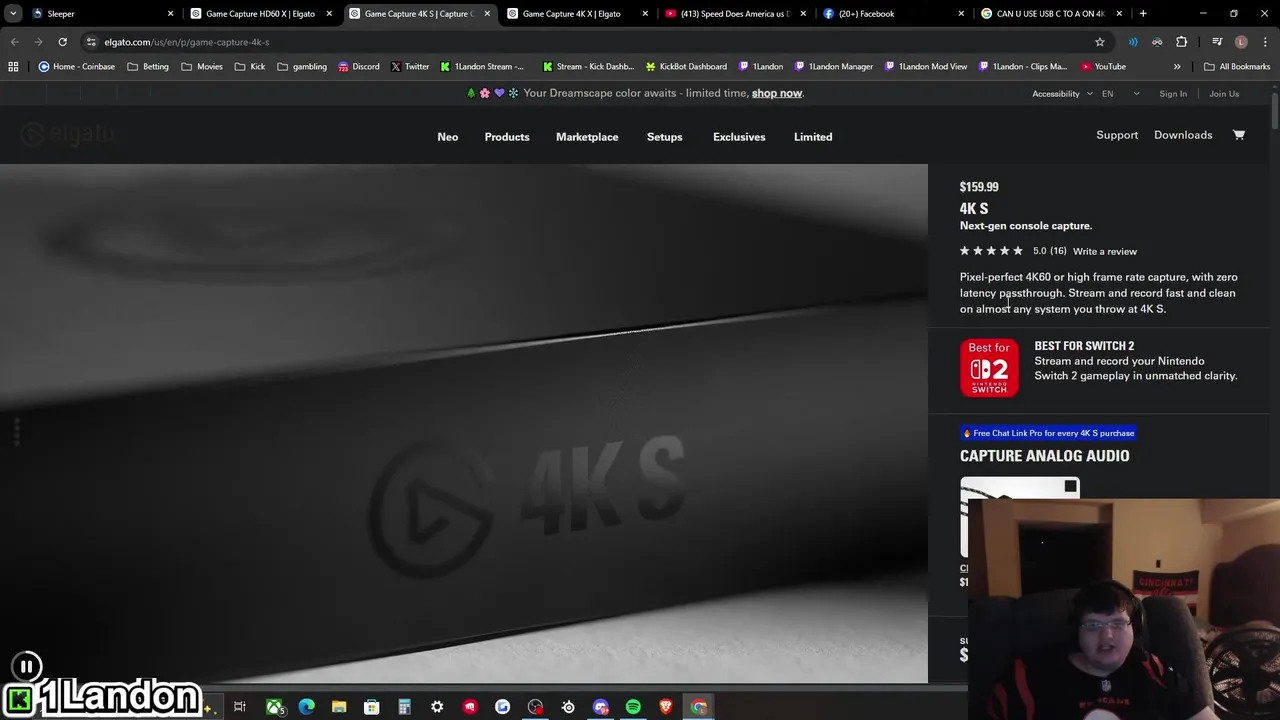Viewport: 1280px width, 720px height.
Task: Reload the Elgato page
Action: point(62,42)
